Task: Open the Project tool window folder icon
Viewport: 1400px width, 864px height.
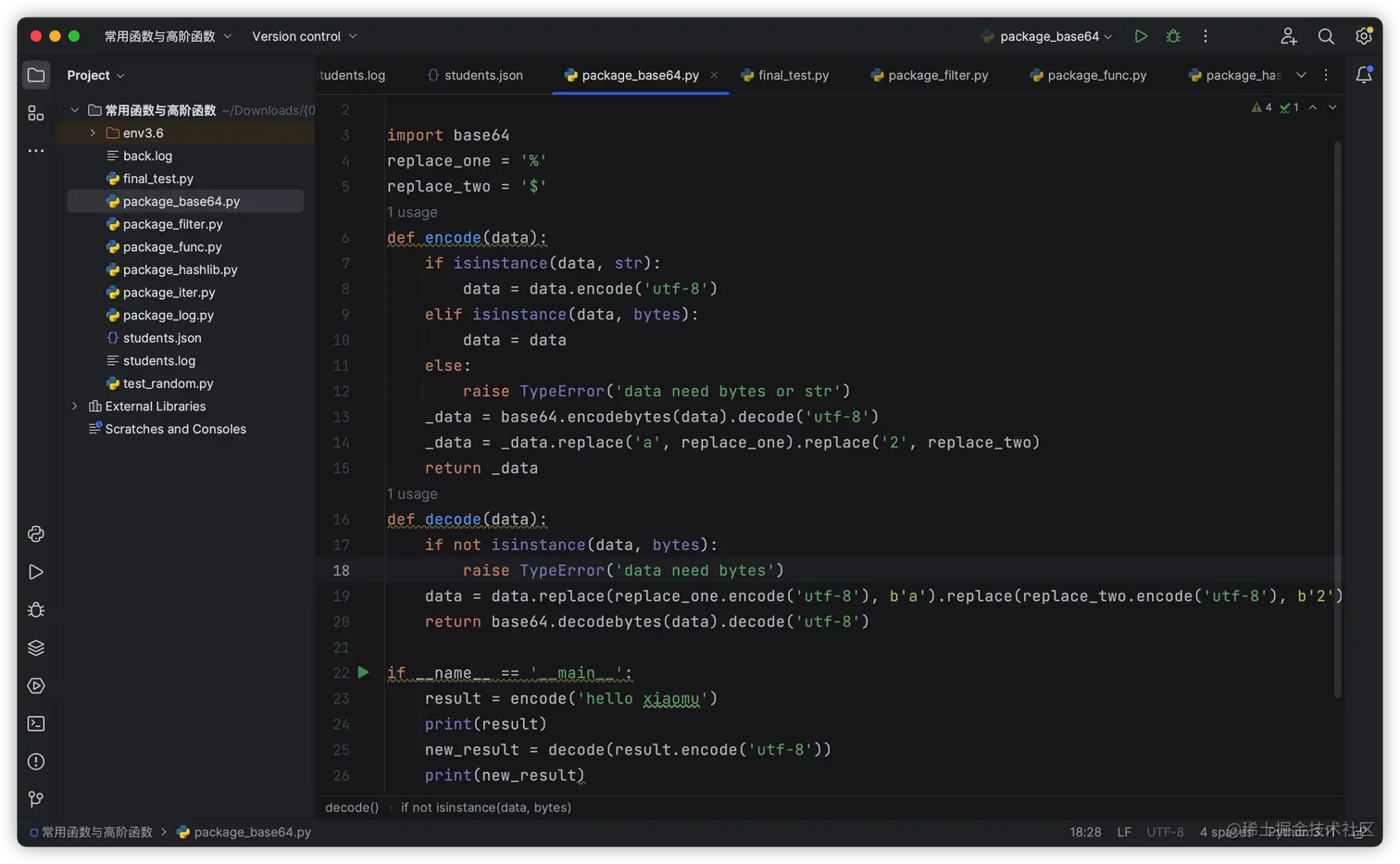Action: [x=36, y=75]
